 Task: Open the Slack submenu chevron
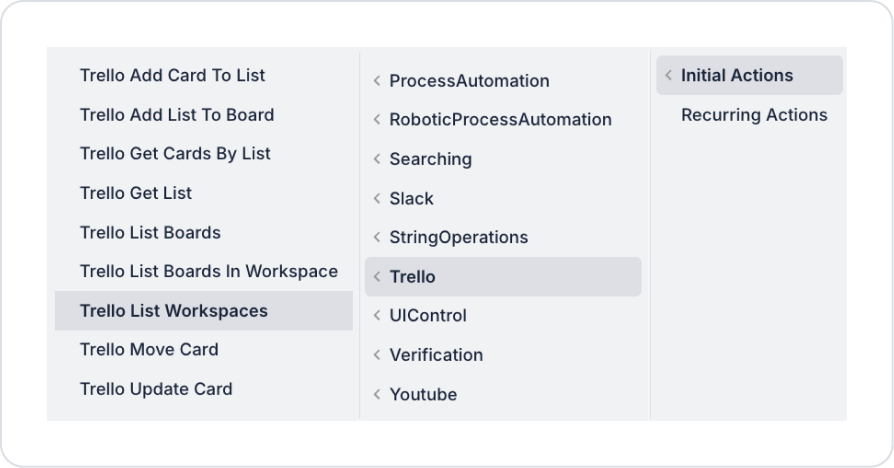(x=377, y=198)
